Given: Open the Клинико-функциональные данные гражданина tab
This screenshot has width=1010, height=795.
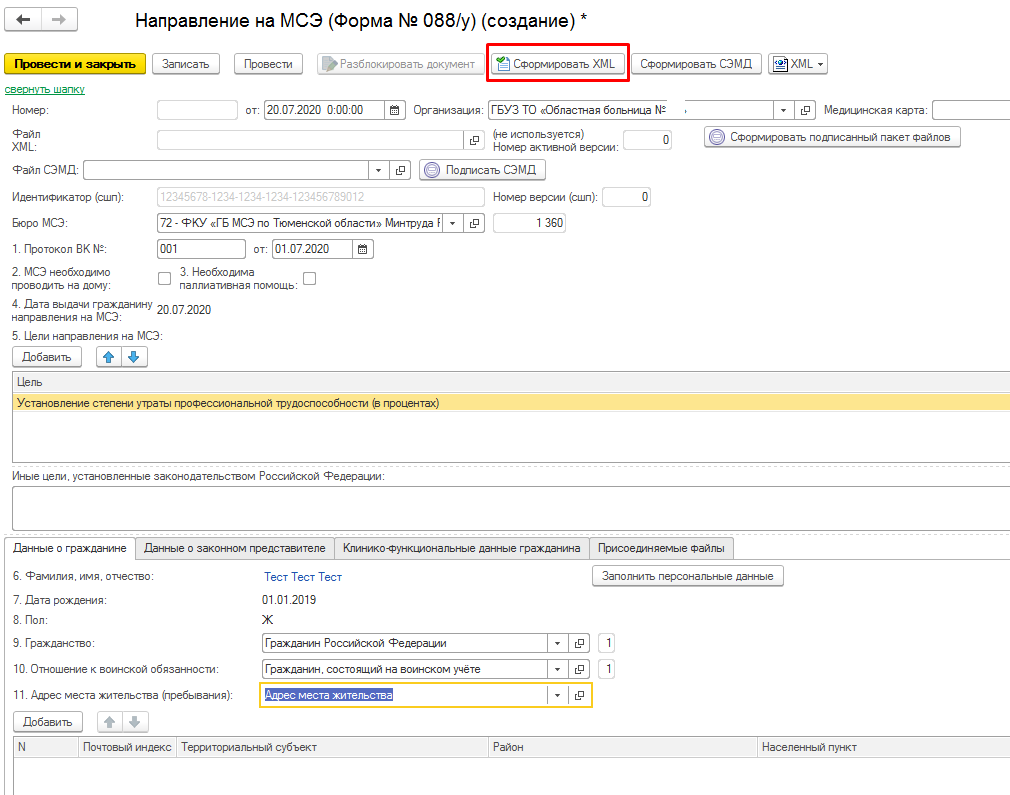Looking at the screenshot, I should (x=461, y=548).
